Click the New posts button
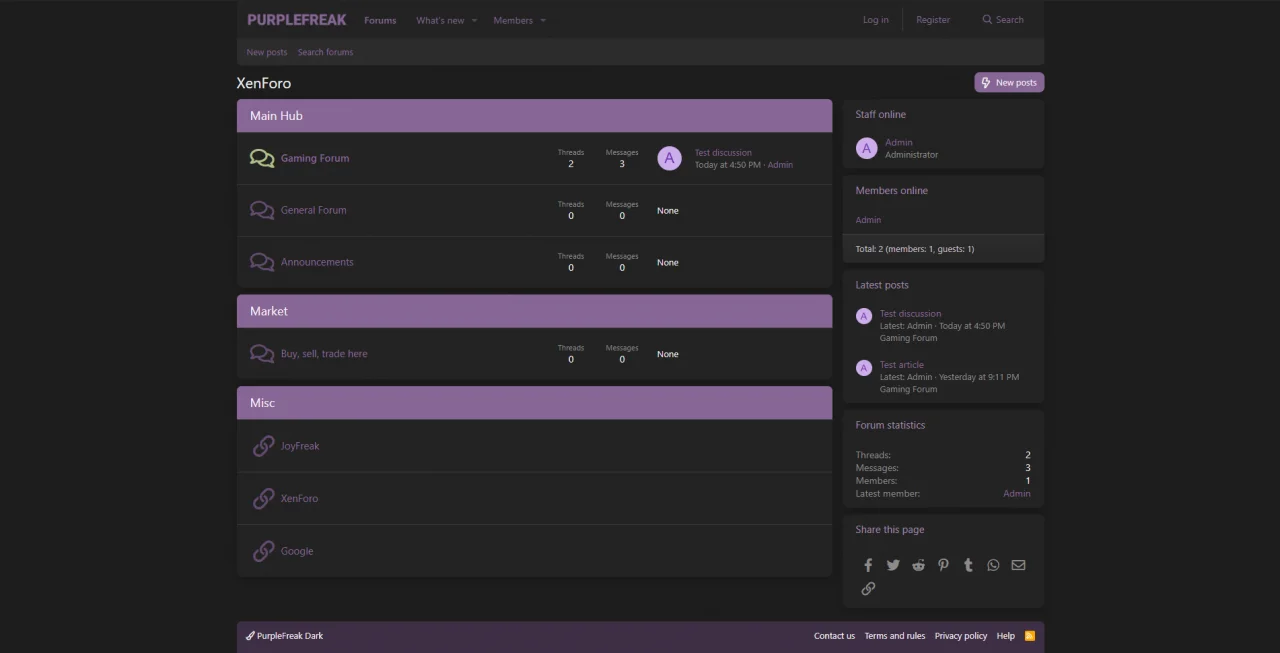 point(1009,83)
